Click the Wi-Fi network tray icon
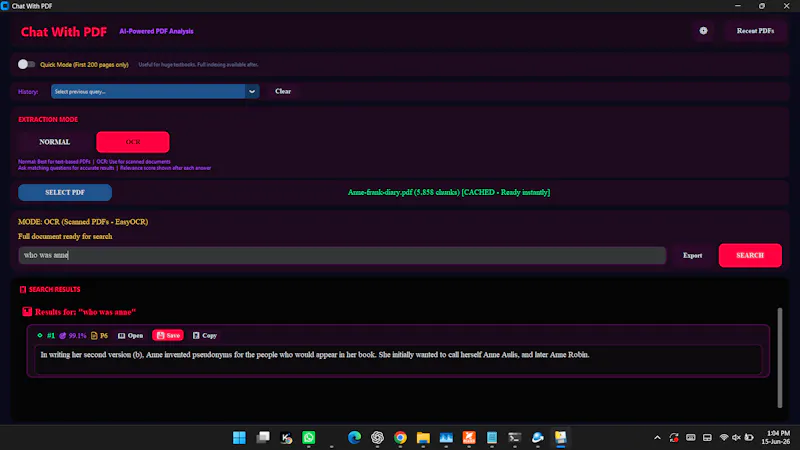 tap(723, 437)
